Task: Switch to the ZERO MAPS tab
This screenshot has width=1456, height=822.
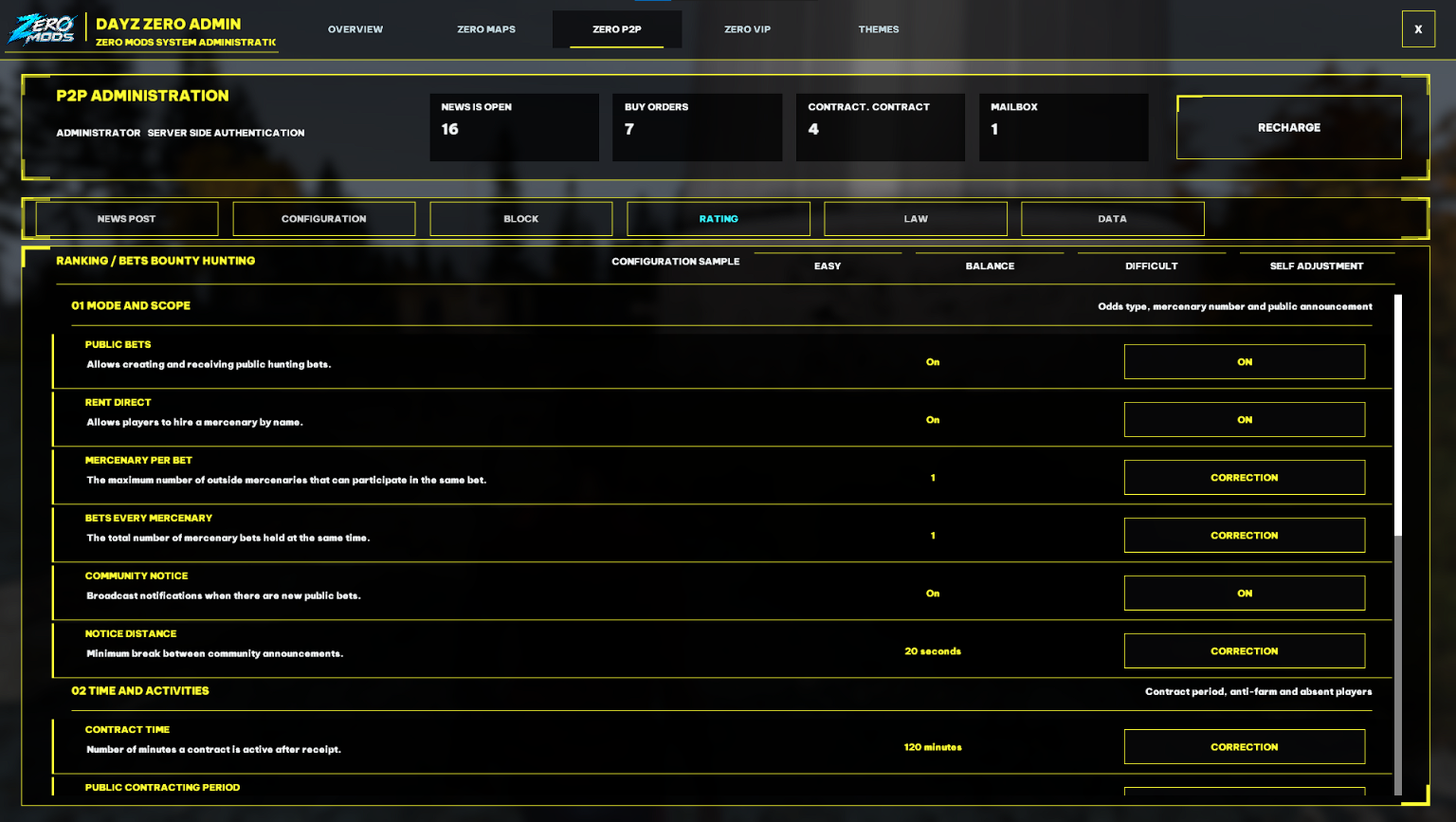Action: point(486,29)
